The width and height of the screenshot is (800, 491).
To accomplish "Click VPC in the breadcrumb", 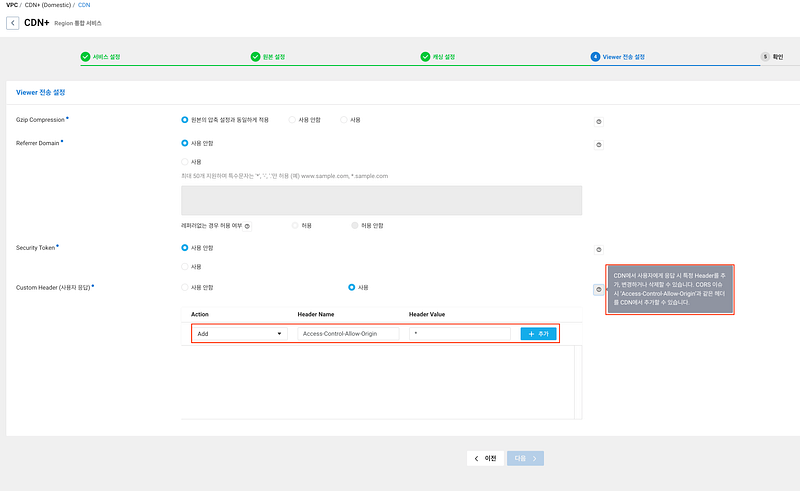I will click(x=12, y=5).
